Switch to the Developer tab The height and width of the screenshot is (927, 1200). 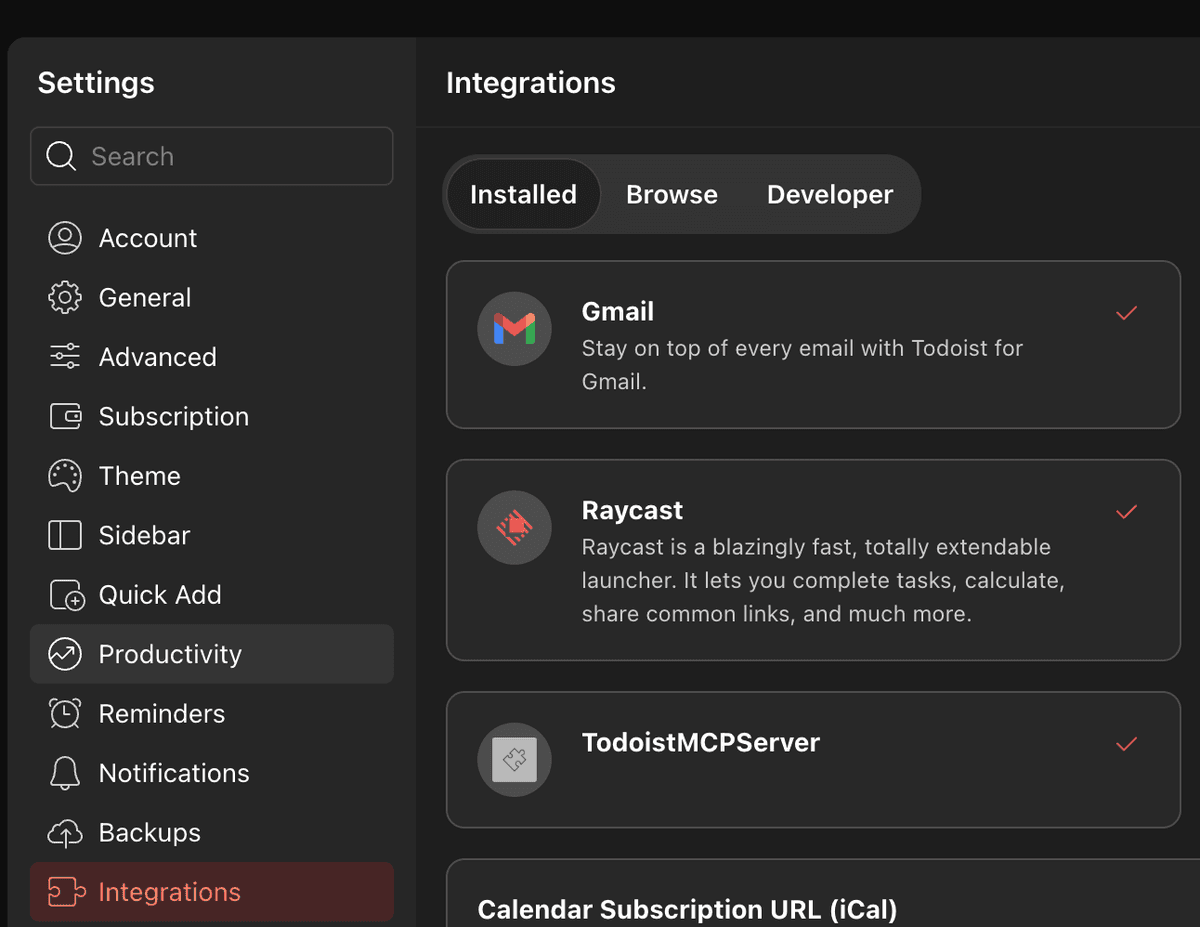[x=830, y=194]
